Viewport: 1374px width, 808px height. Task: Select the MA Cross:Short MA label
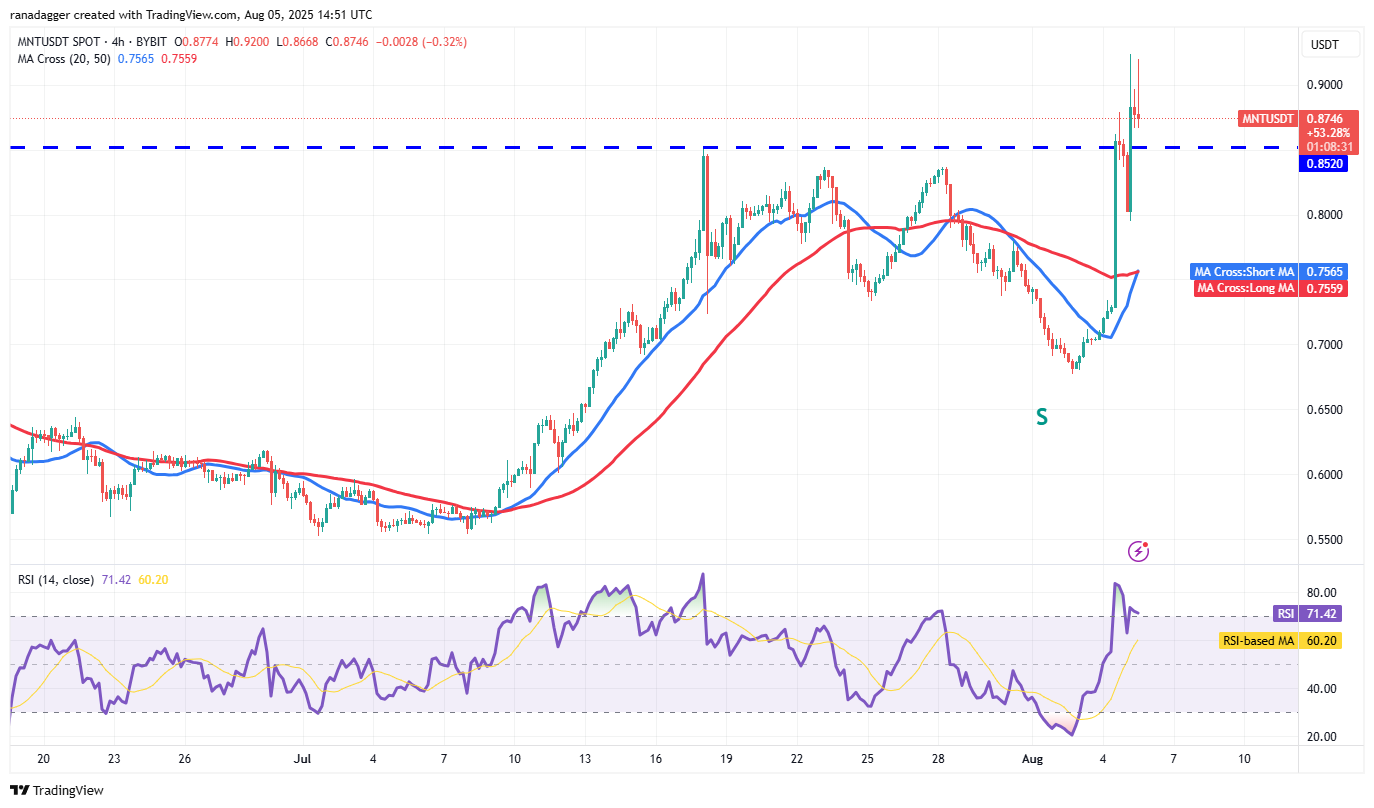[x=1245, y=272]
